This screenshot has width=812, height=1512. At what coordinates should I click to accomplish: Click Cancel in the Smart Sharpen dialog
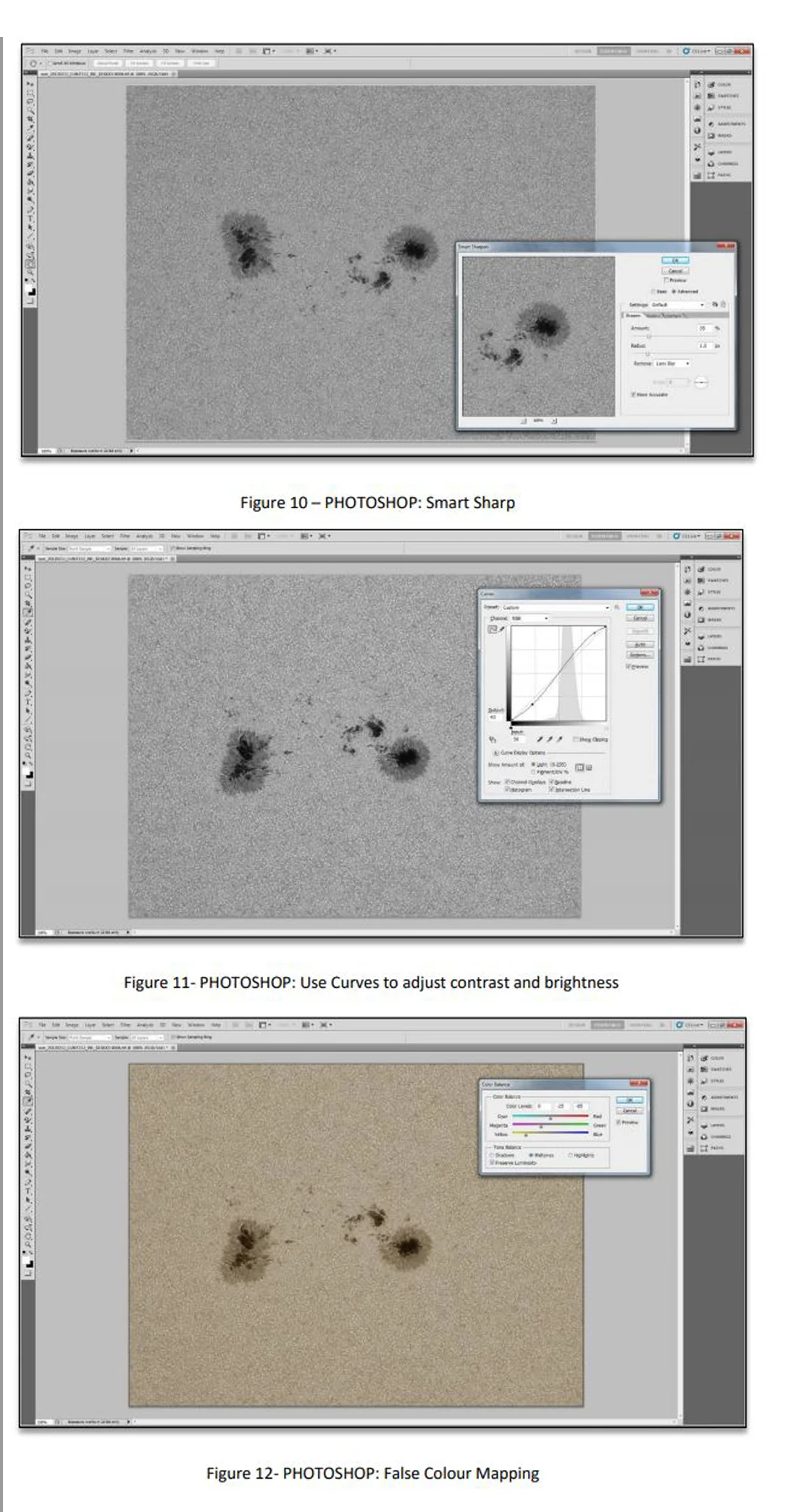[675, 271]
